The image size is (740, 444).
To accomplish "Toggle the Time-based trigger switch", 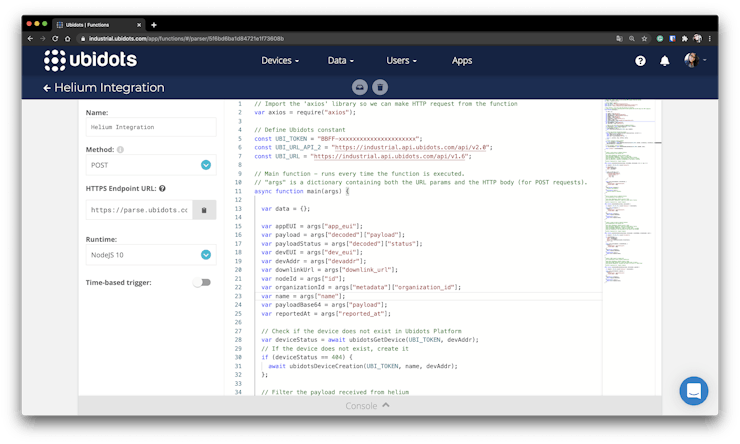I will pyautogui.click(x=202, y=283).
